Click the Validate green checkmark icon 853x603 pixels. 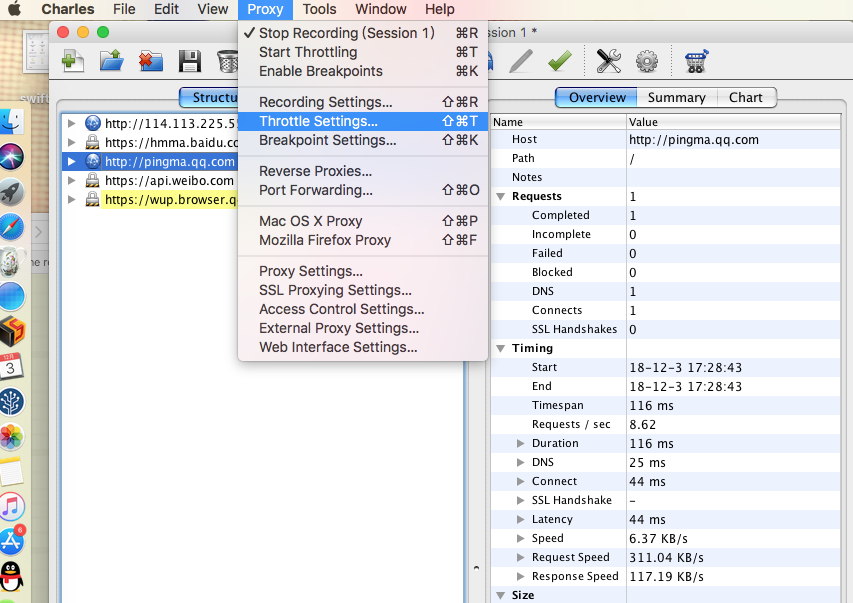[560, 61]
